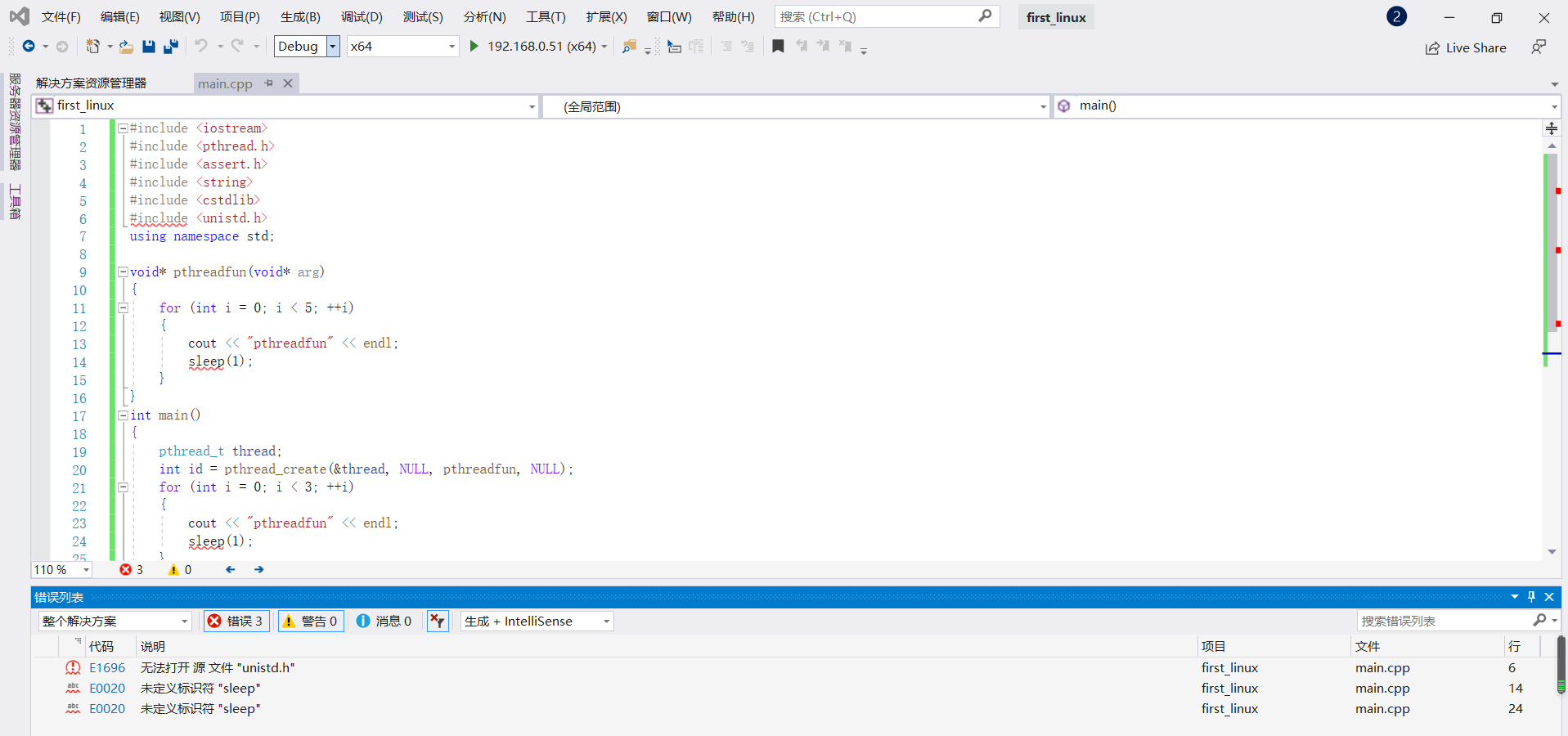Screen dimensions: 1568x736
Task: Collapse the include block at line 1
Action: coord(123,128)
